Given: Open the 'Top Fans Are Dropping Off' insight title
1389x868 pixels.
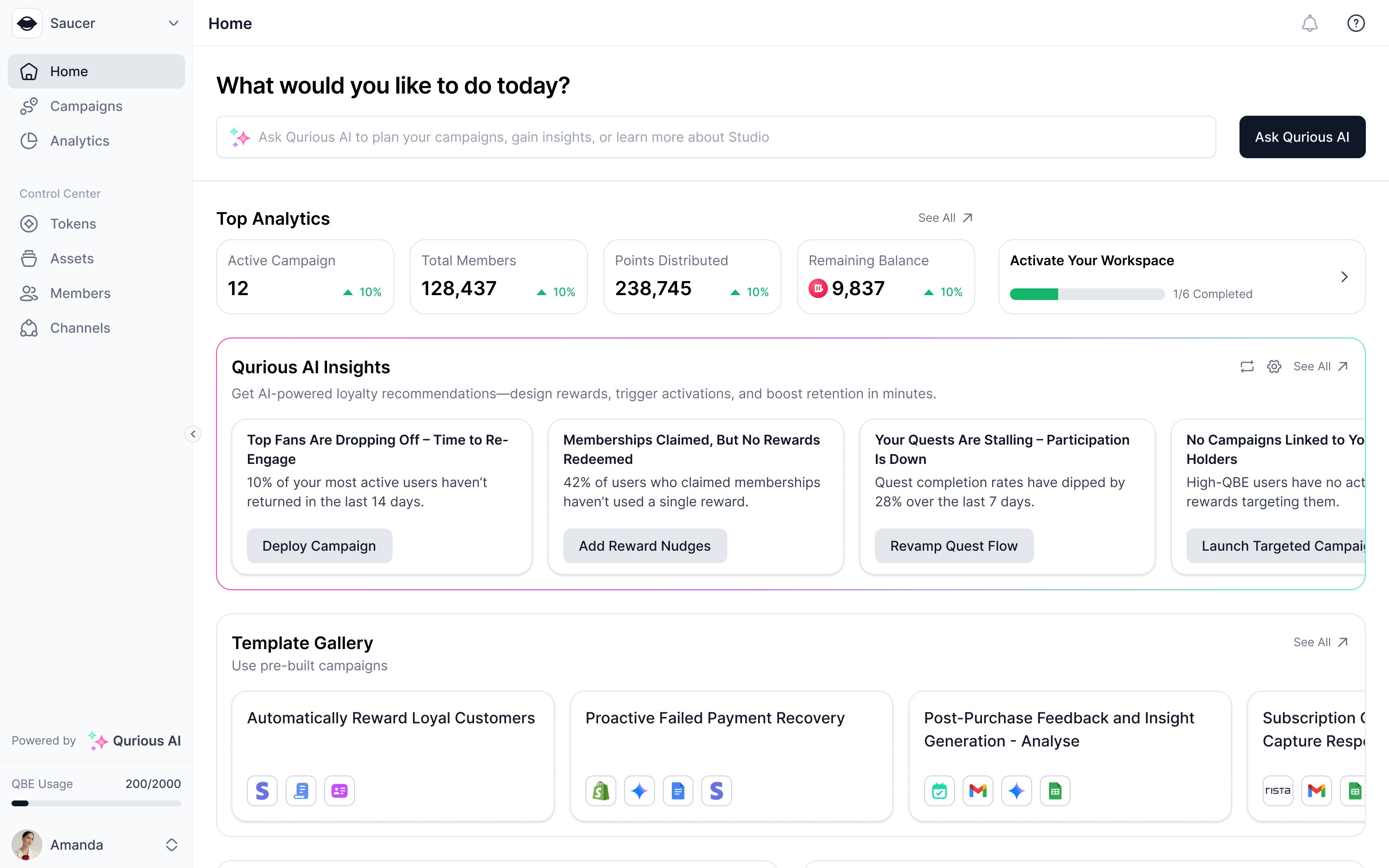Looking at the screenshot, I should pyautogui.click(x=377, y=449).
